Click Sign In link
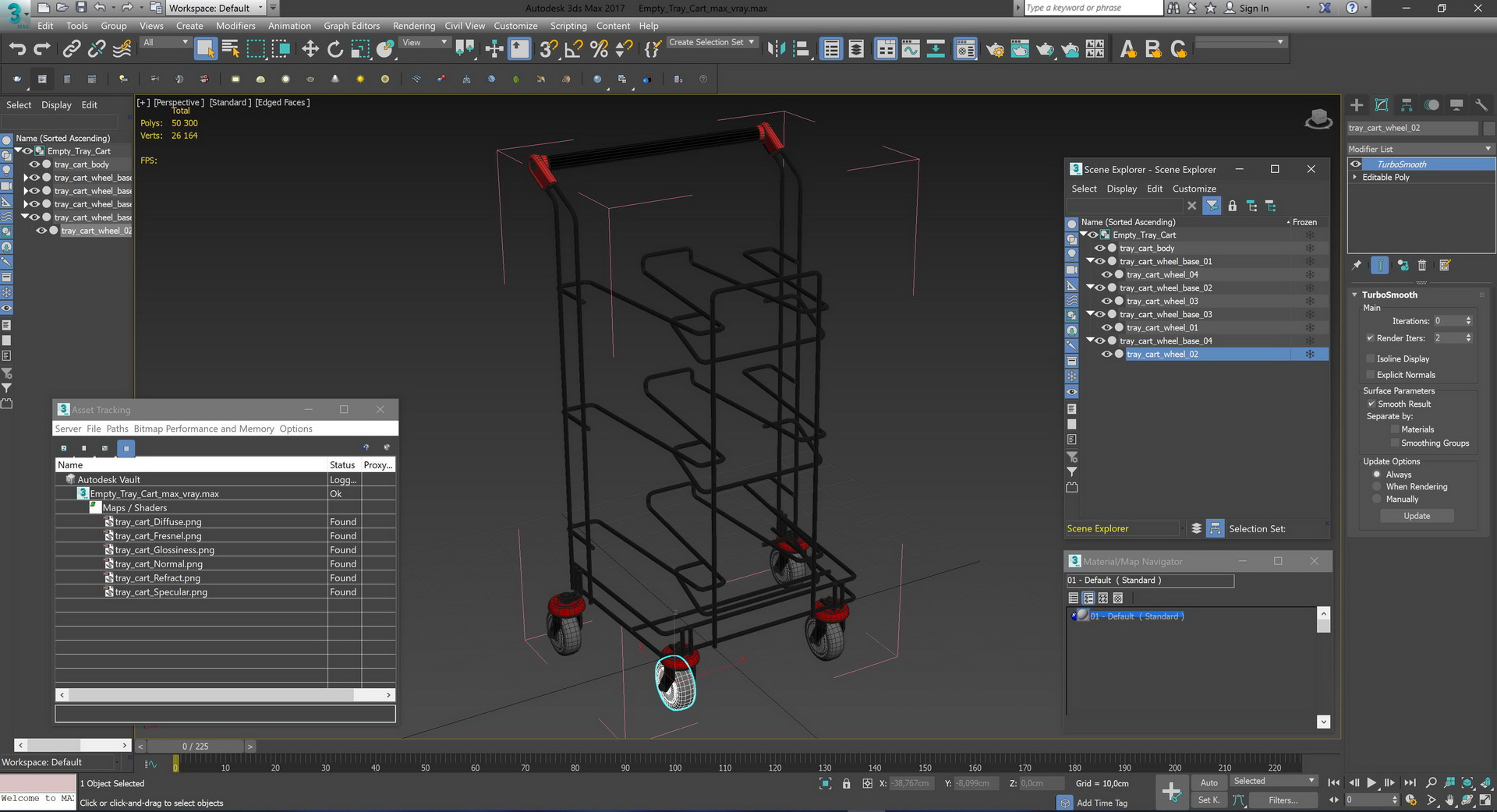Viewport: 1497px width, 812px height. (x=1254, y=8)
